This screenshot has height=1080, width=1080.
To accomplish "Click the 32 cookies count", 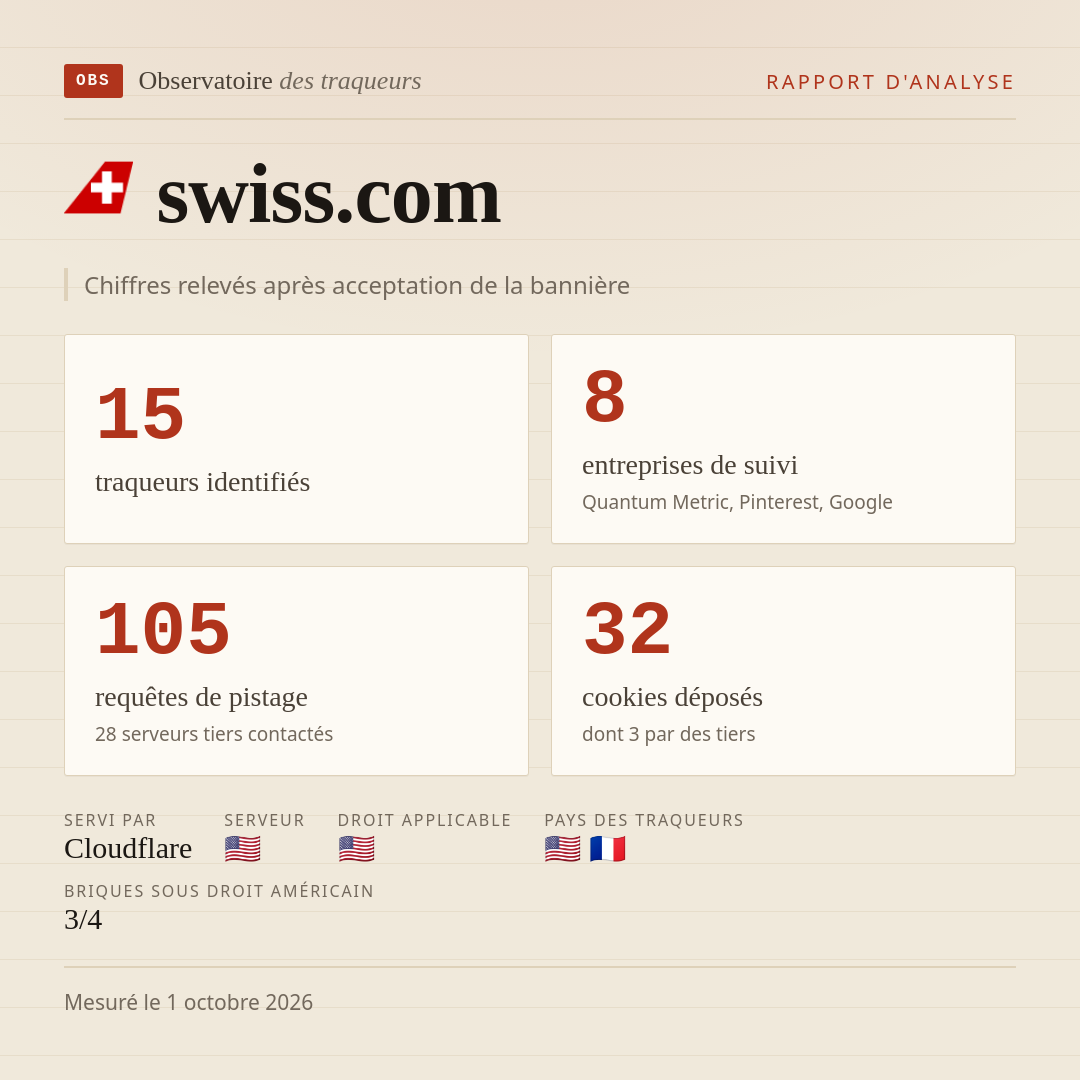I will [627, 629].
